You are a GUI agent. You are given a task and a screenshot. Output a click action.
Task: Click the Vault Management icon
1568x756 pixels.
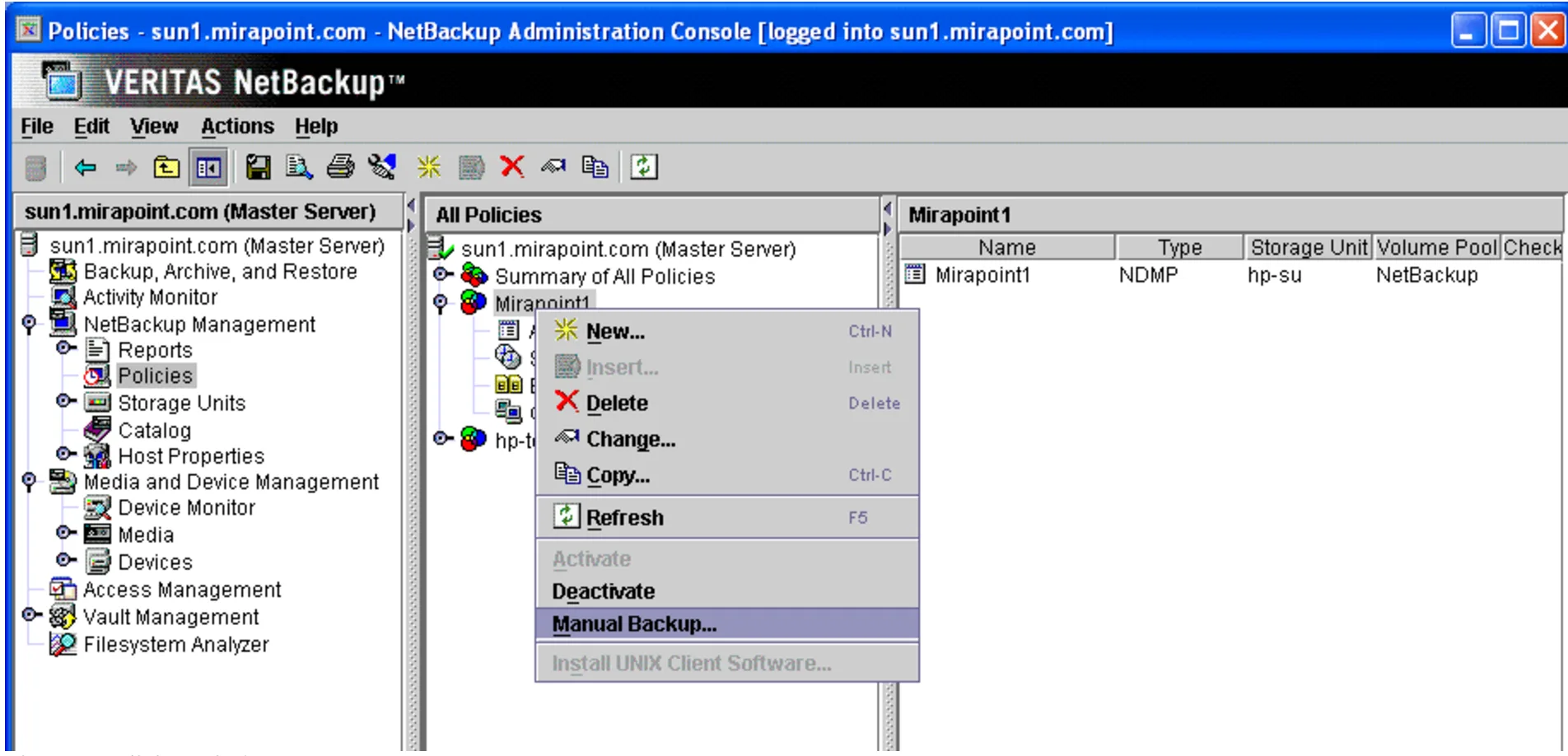[63, 616]
